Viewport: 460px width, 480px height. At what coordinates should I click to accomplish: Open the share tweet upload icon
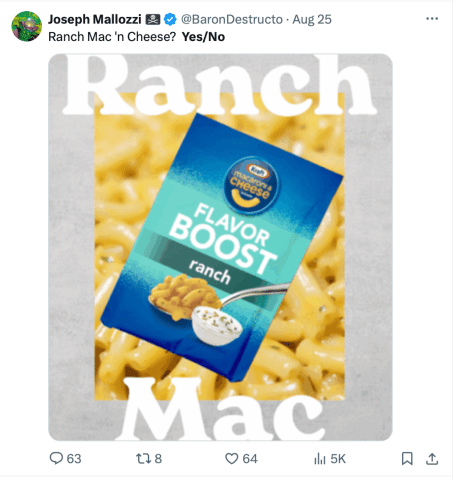pos(432,459)
